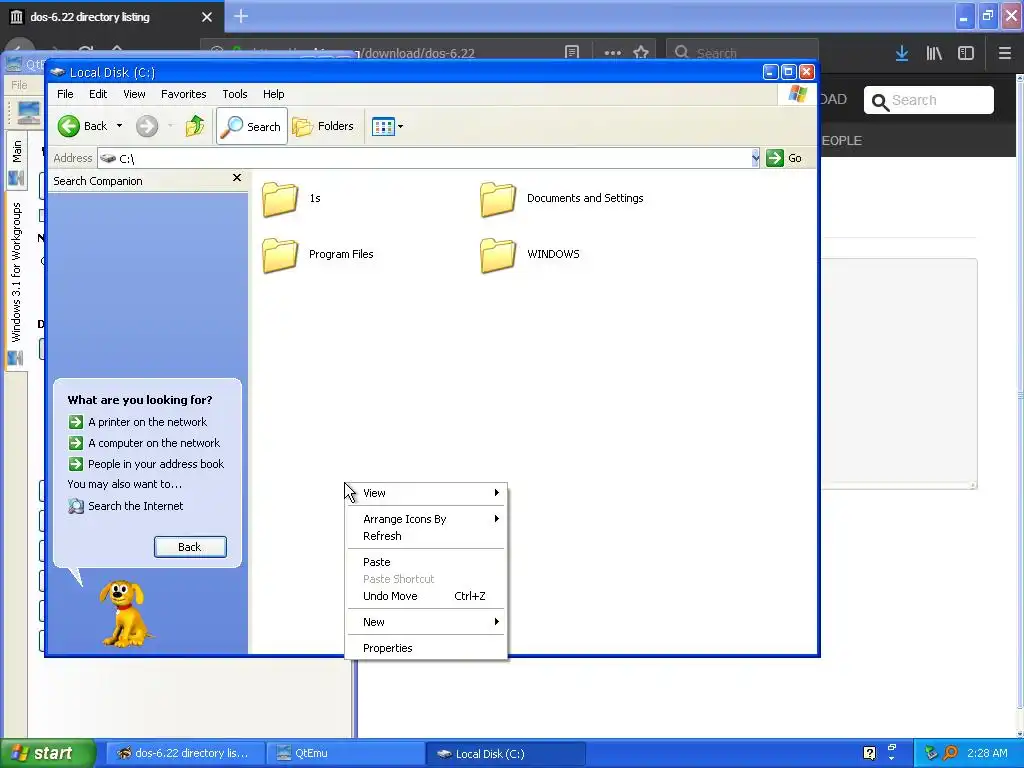Toggle the Folders pane toolbar button
This screenshot has height=768, width=1024.
pos(323,127)
